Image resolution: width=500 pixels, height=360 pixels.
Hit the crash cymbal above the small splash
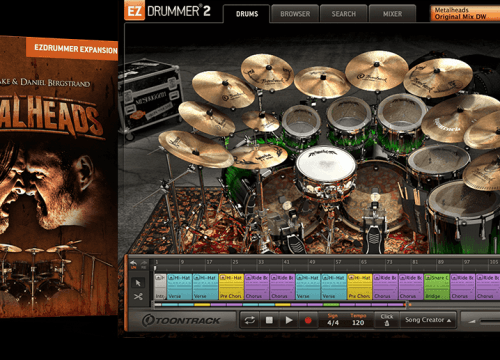coord(267,72)
